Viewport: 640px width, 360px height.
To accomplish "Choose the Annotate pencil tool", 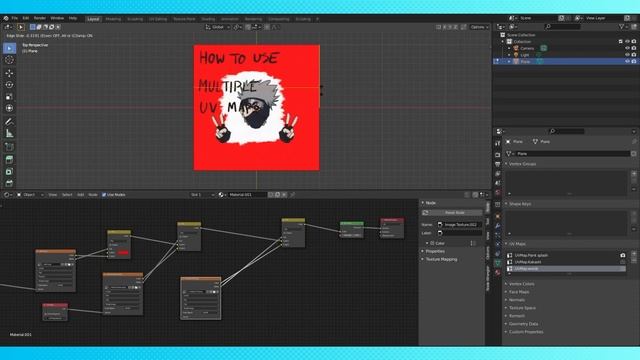I will click(x=9, y=122).
